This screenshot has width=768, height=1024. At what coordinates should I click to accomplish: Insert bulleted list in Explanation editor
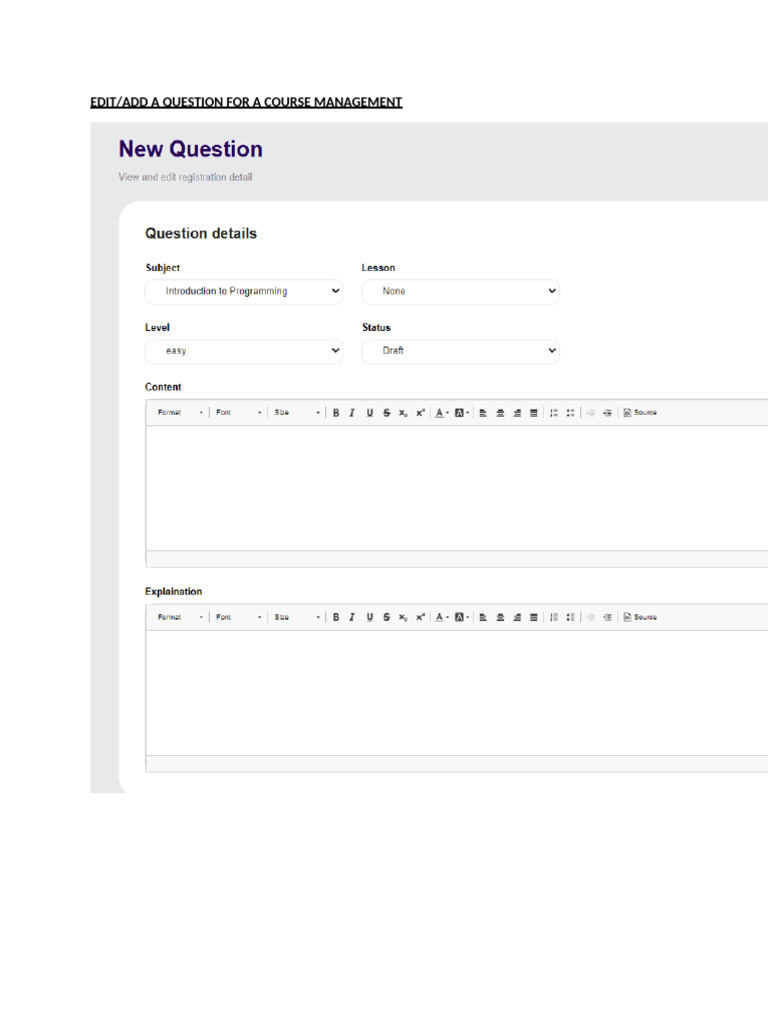(570, 618)
